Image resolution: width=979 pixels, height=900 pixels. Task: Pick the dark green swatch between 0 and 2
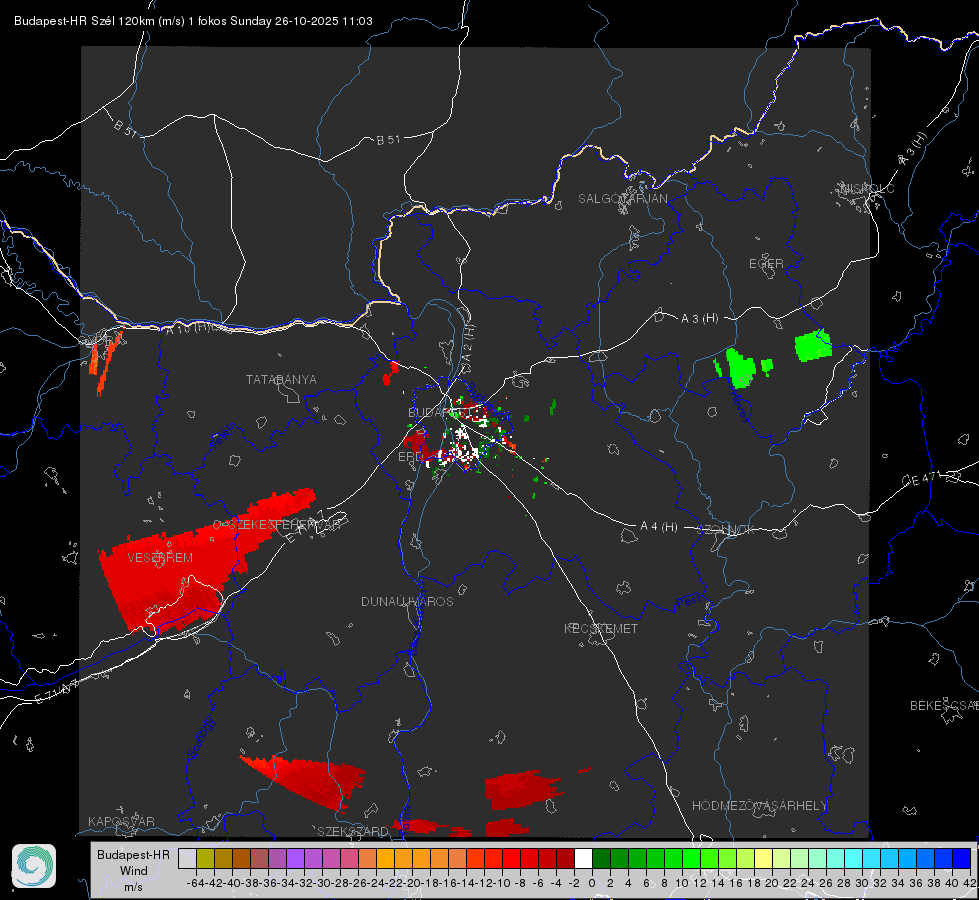[x=601, y=858]
